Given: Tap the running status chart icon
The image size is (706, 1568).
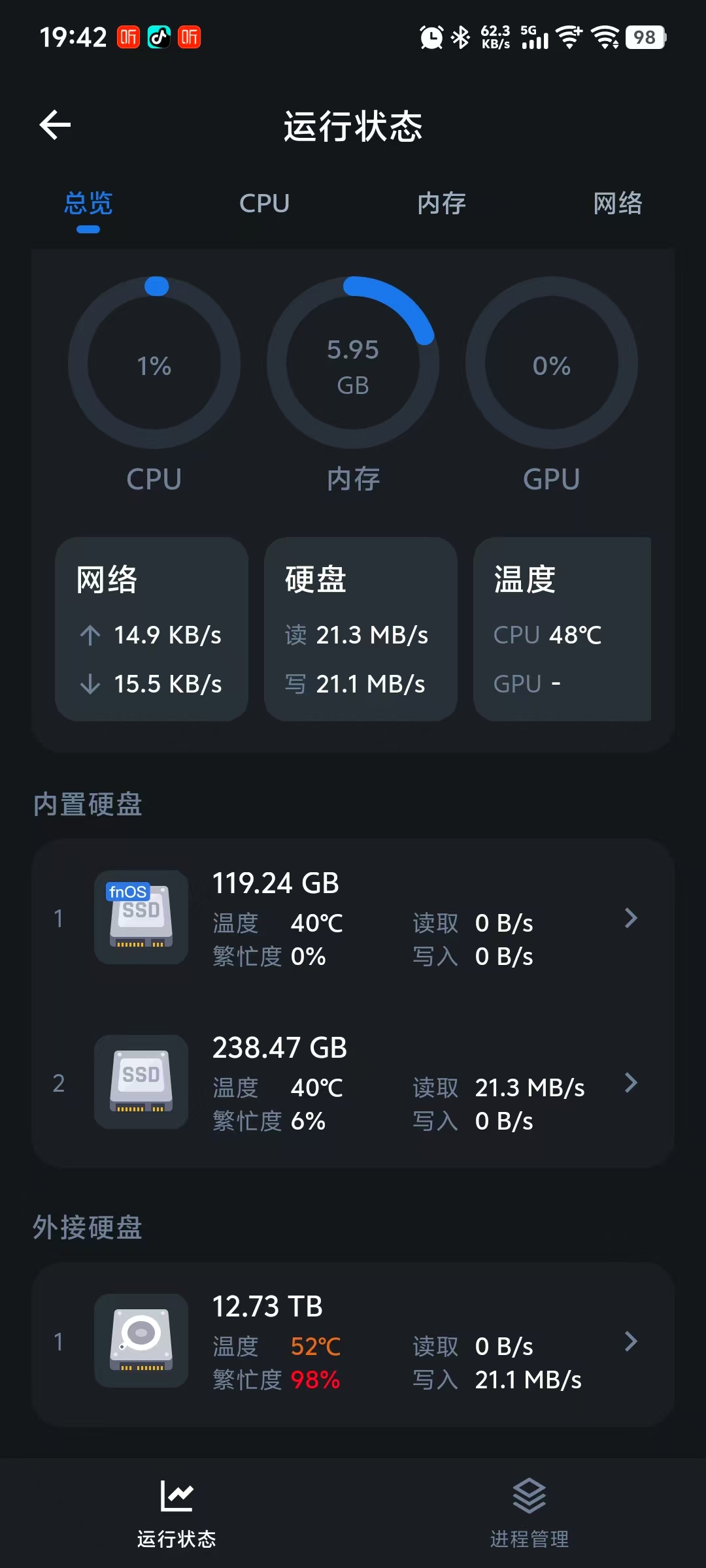Looking at the screenshot, I should pos(176,1496).
